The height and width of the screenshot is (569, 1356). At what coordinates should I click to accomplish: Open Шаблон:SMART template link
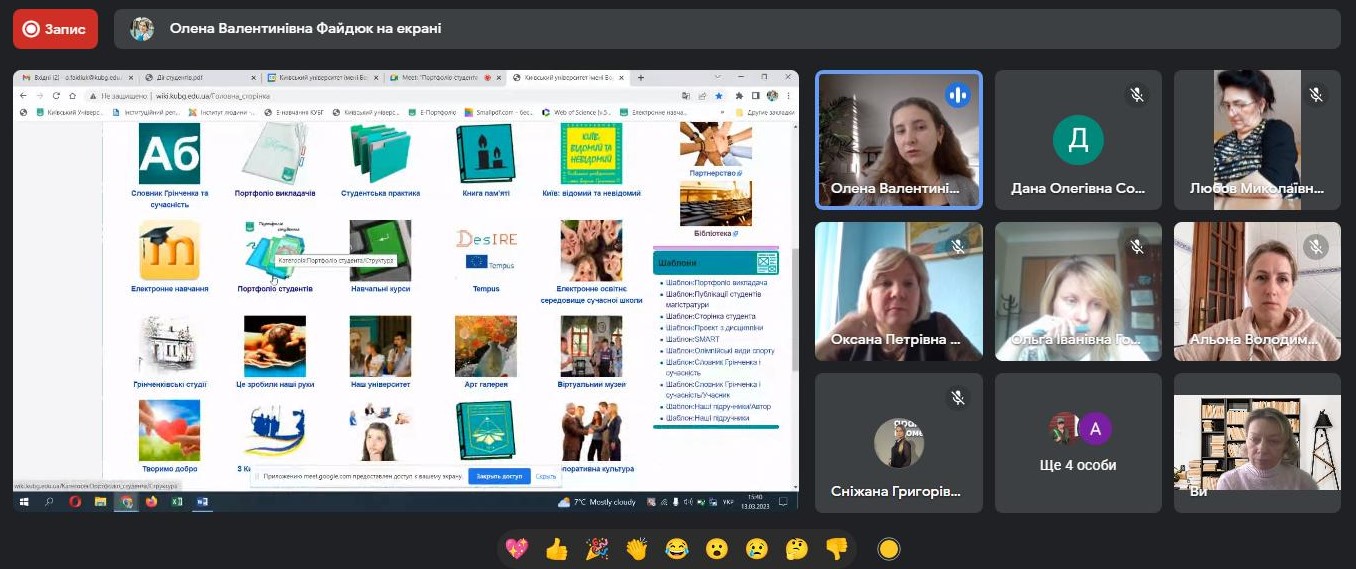click(x=692, y=339)
